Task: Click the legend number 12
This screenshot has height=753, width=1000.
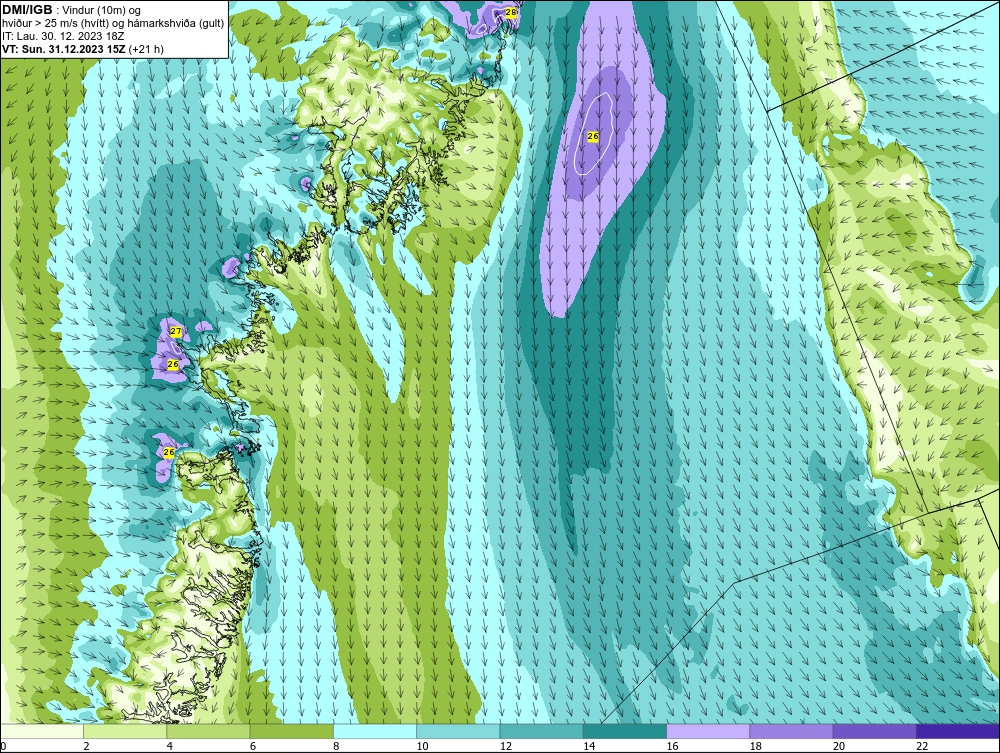Action: click(x=506, y=746)
